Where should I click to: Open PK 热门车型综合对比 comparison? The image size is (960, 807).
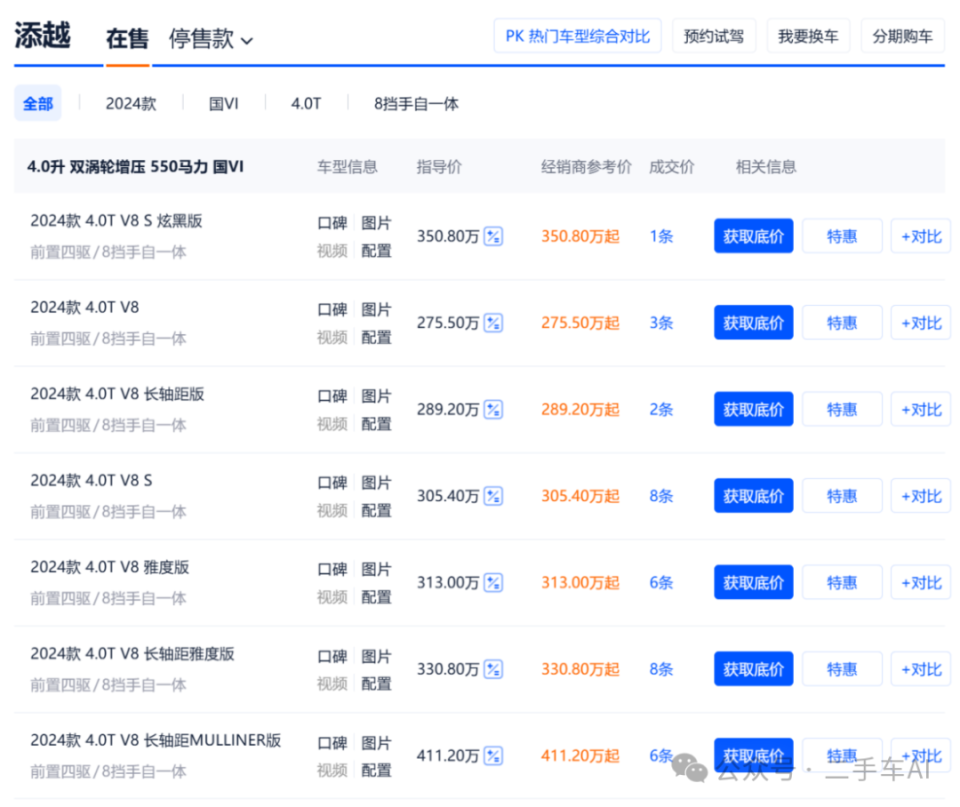click(577, 36)
